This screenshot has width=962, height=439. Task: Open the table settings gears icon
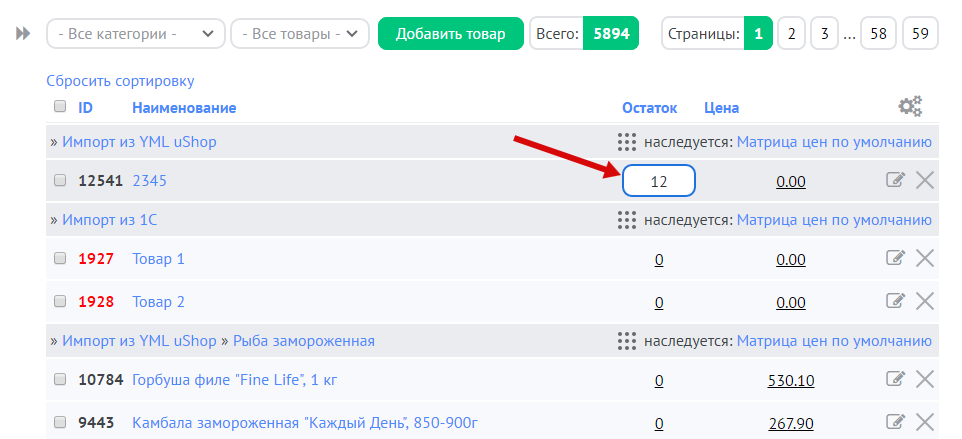tap(909, 107)
